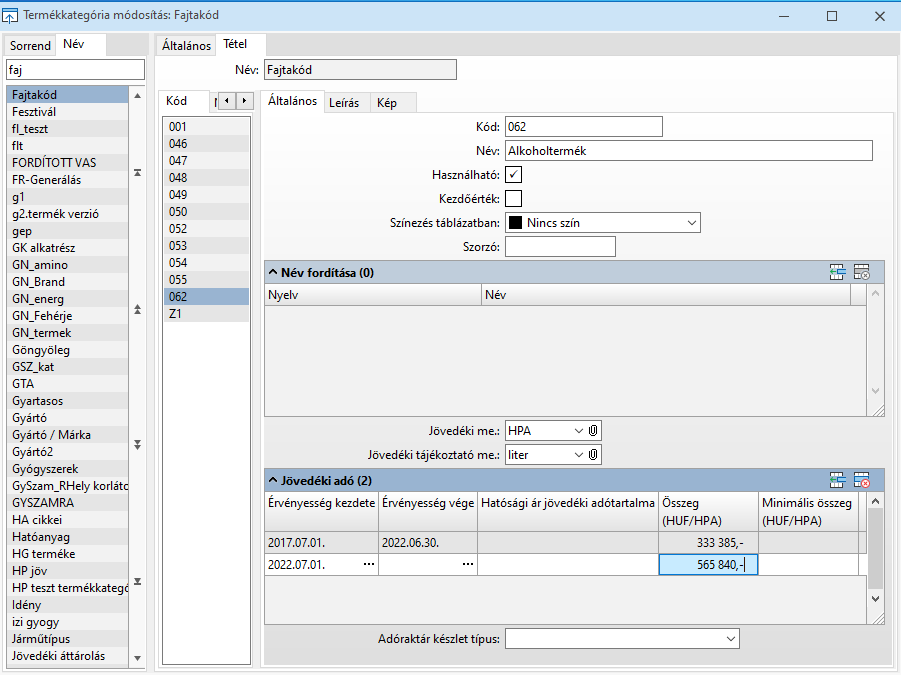Open date picker for 2022.07.01. start date
This screenshot has height=675, width=901.
[x=370, y=565]
